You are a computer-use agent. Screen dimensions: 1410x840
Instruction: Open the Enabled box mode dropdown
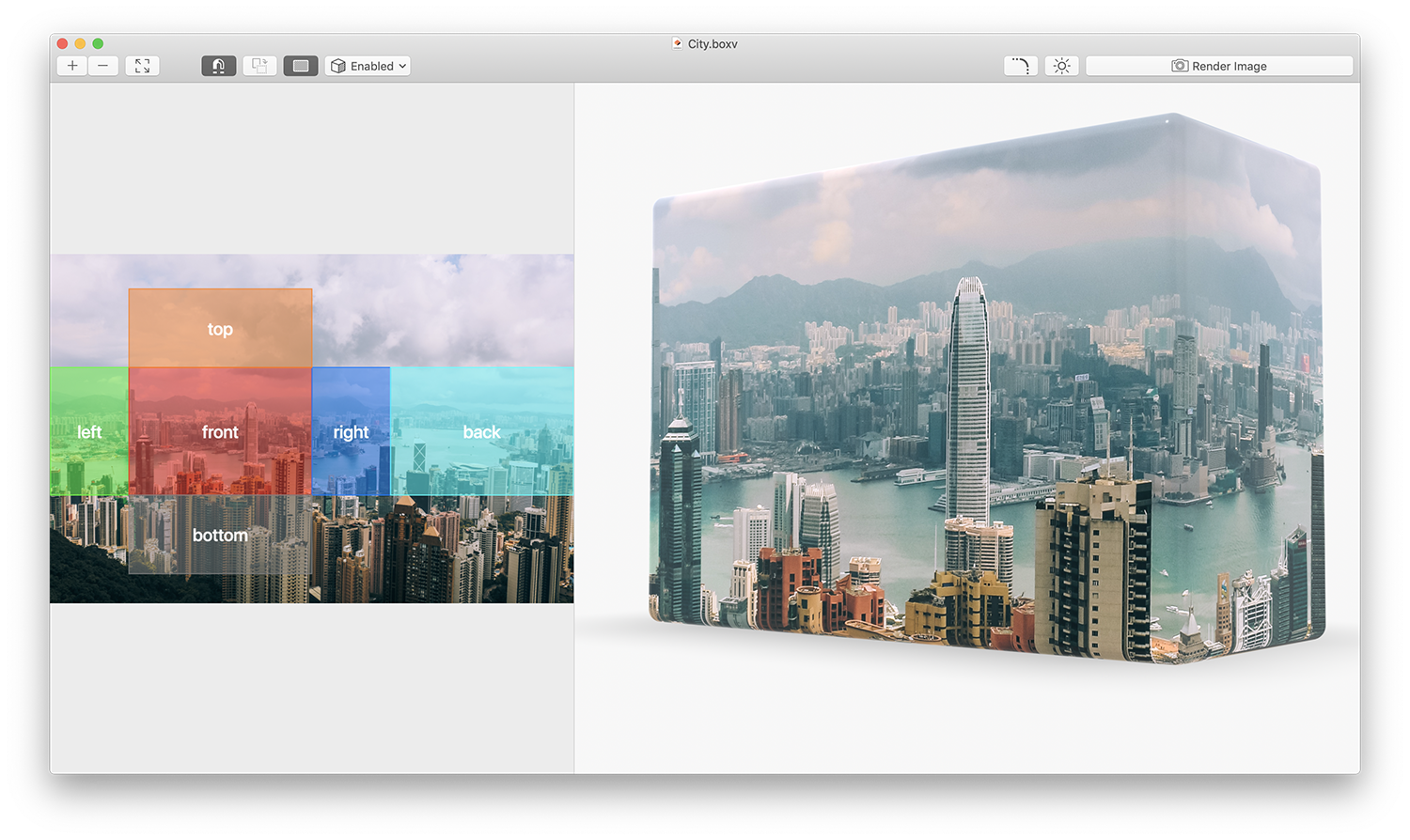coord(368,66)
